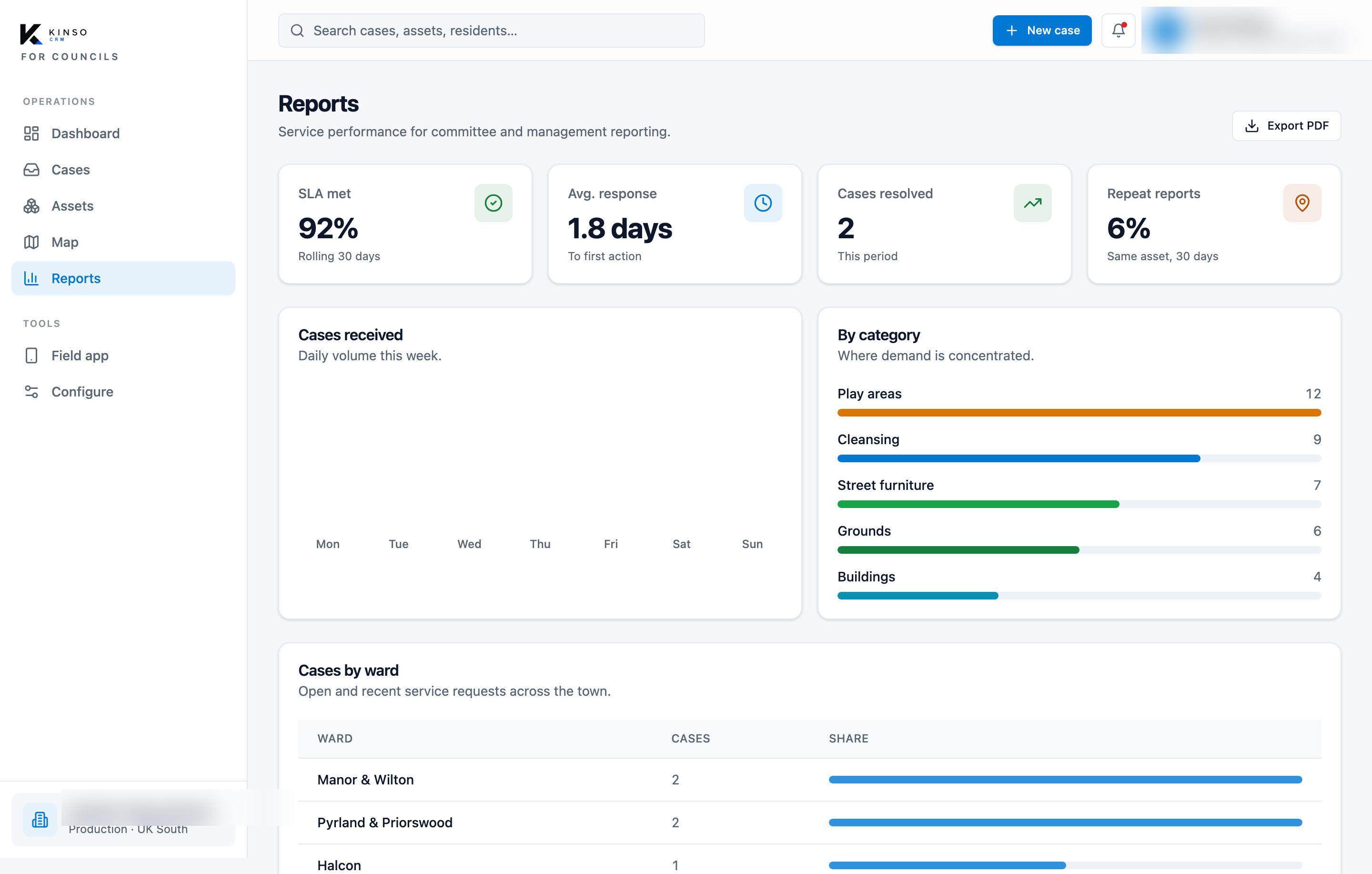Image resolution: width=1372 pixels, height=874 pixels.
Task: Click the Cases resolved card title
Action: click(x=885, y=194)
